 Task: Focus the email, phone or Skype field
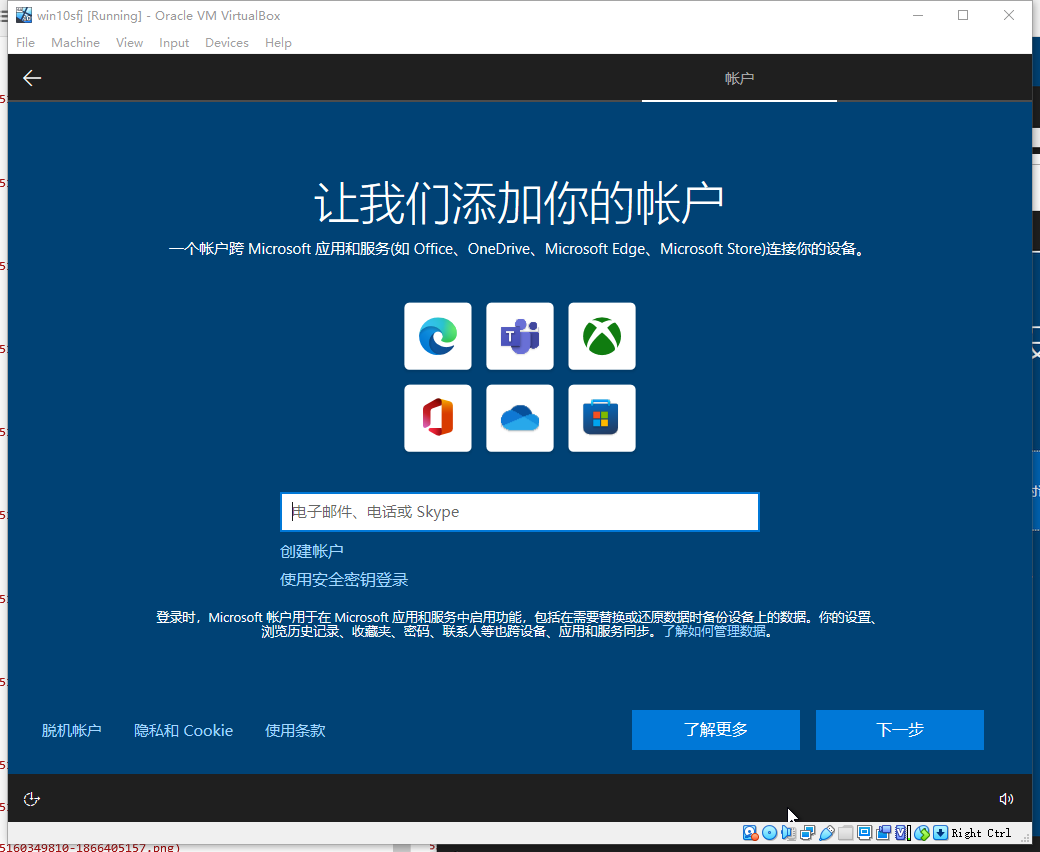click(x=520, y=512)
